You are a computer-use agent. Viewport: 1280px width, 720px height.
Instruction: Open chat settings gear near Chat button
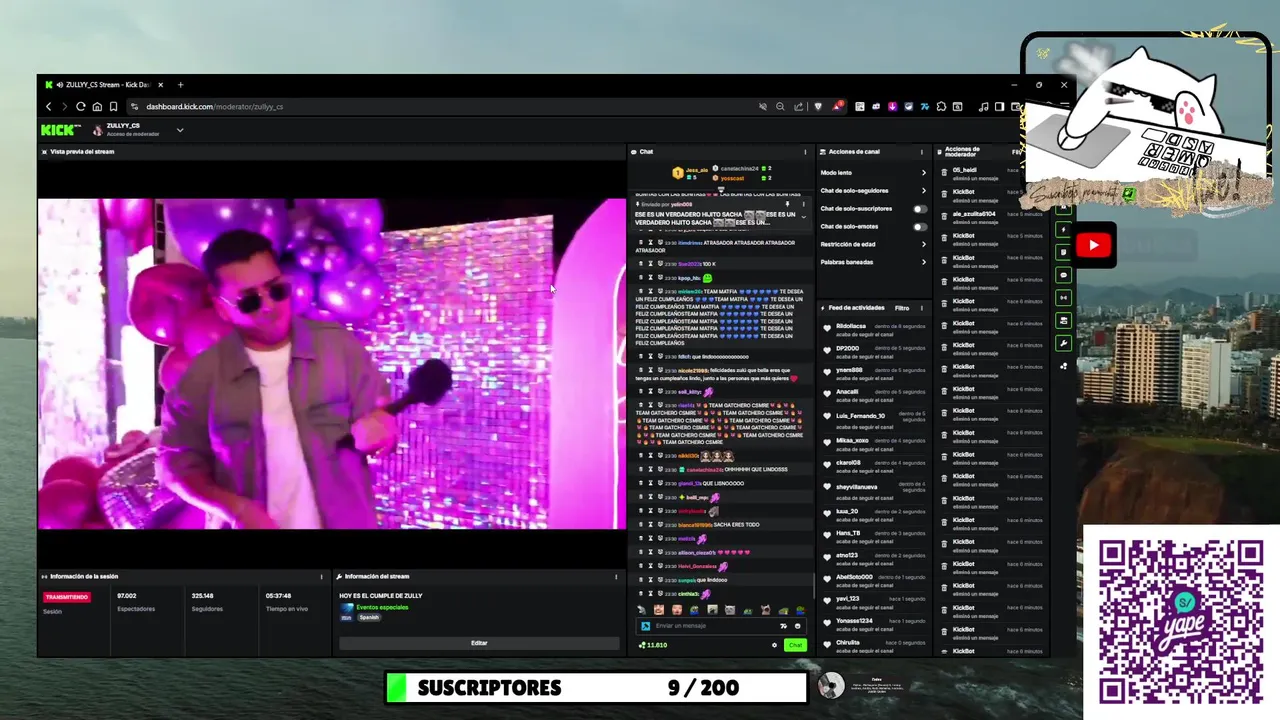point(774,645)
